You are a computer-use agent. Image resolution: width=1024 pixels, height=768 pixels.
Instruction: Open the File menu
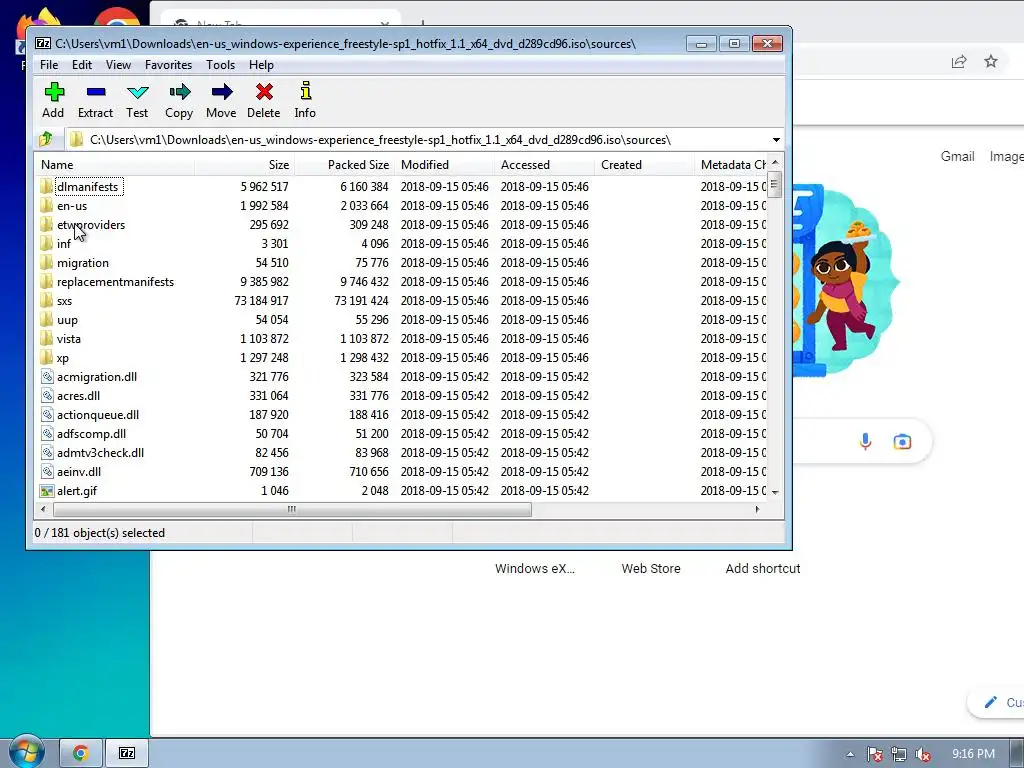[49, 65]
